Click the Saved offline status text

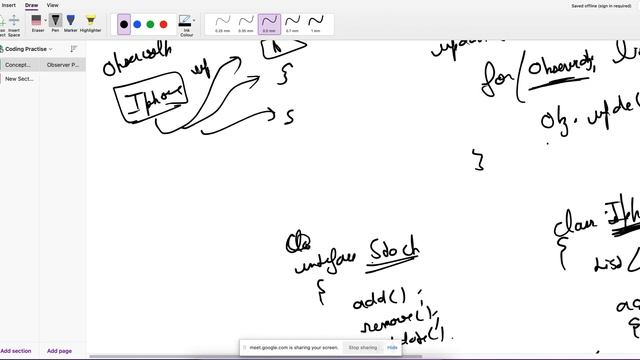(601, 6)
